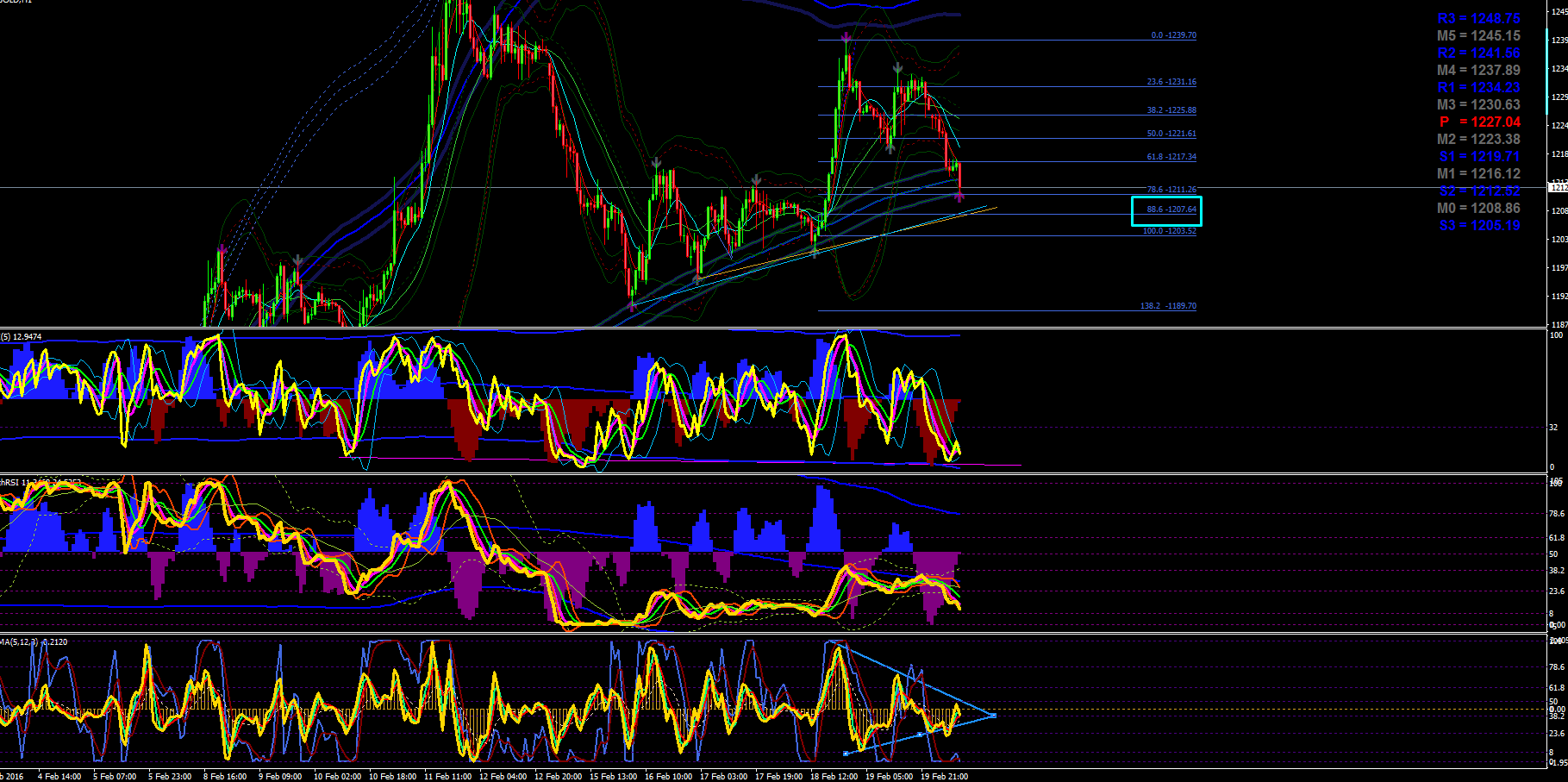Select the Fibonacci 88.6 -1207.64 level label
Screen dimensions: 1568x782
(1171, 210)
